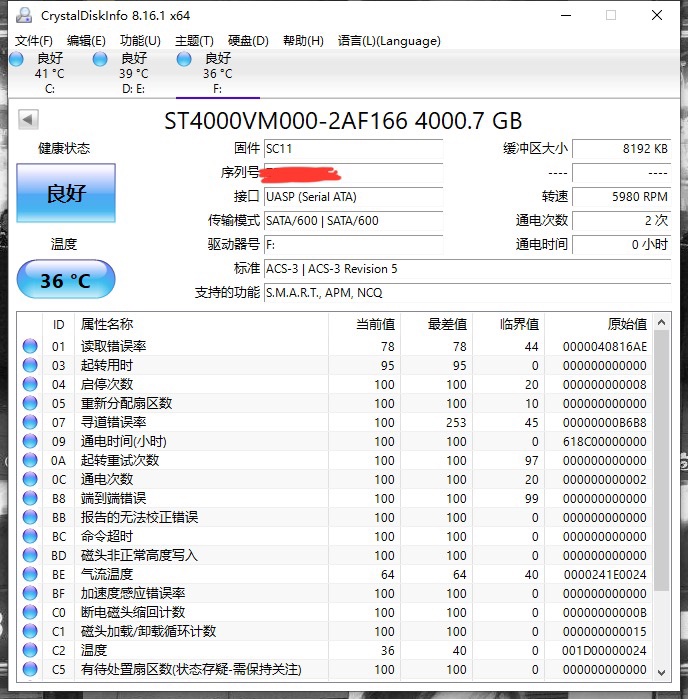Open the 功能(U) menu
Viewport: 688px width, 699px height.
click(140, 41)
